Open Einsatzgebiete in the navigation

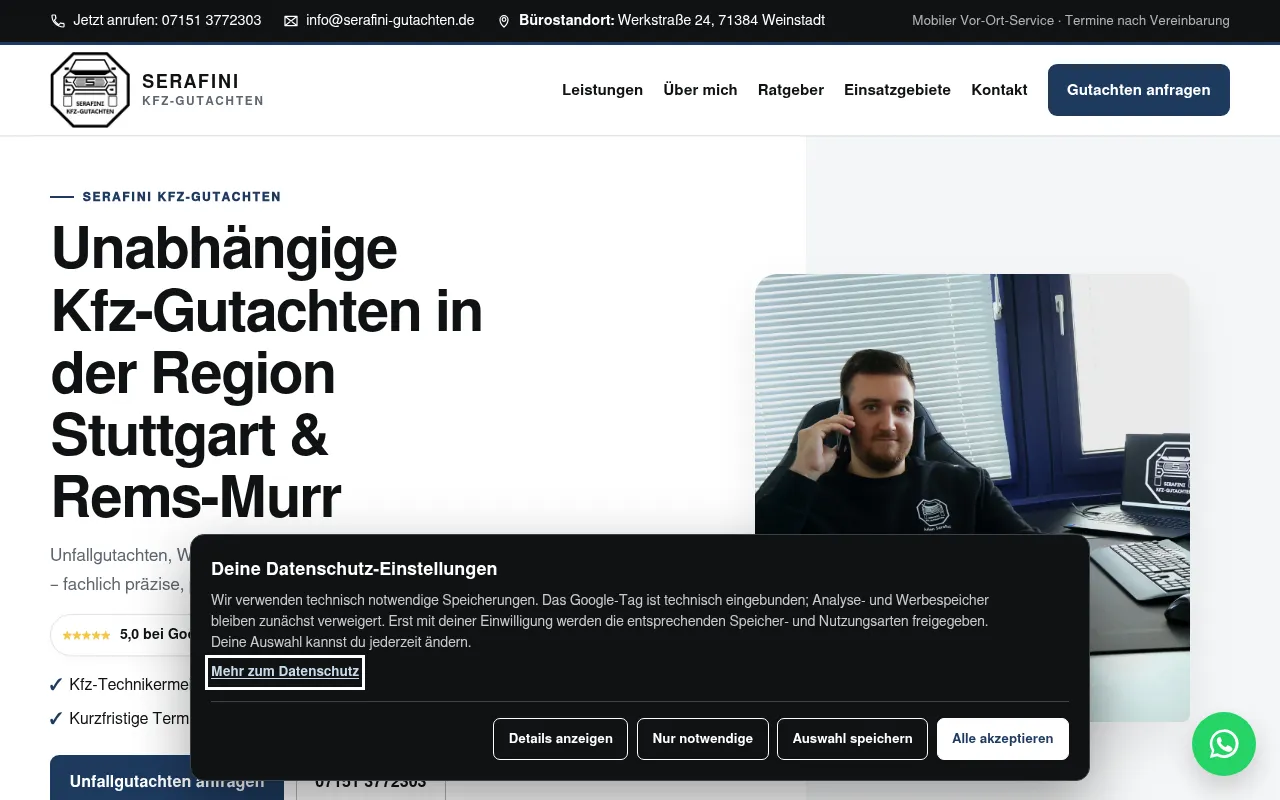(897, 90)
